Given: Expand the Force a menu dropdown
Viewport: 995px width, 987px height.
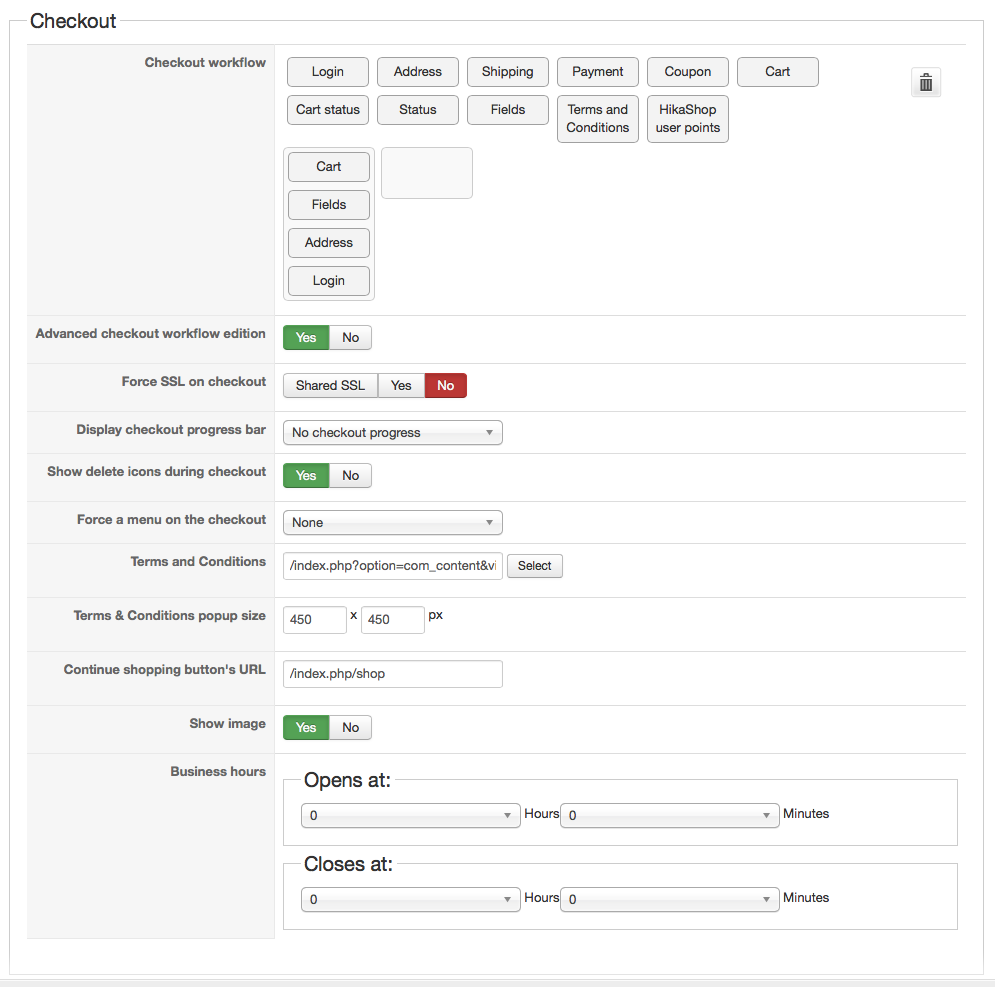Looking at the screenshot, I should point(392,523).
